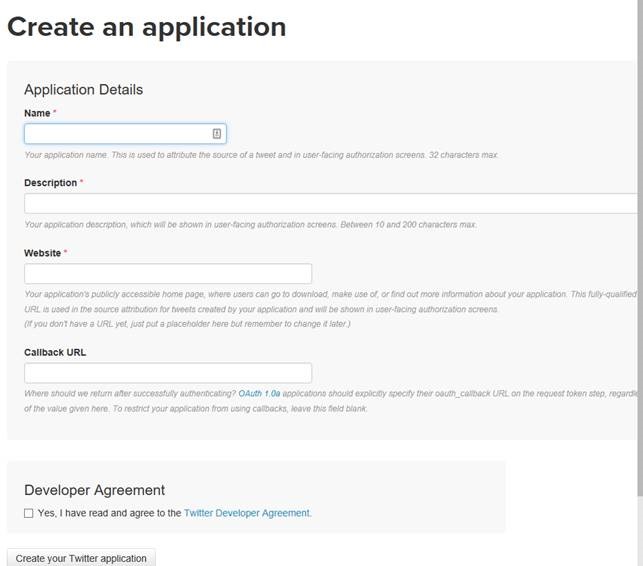Click the "Application Details" section title
Screen dimensions: 643x566
[x=83, y=89]
